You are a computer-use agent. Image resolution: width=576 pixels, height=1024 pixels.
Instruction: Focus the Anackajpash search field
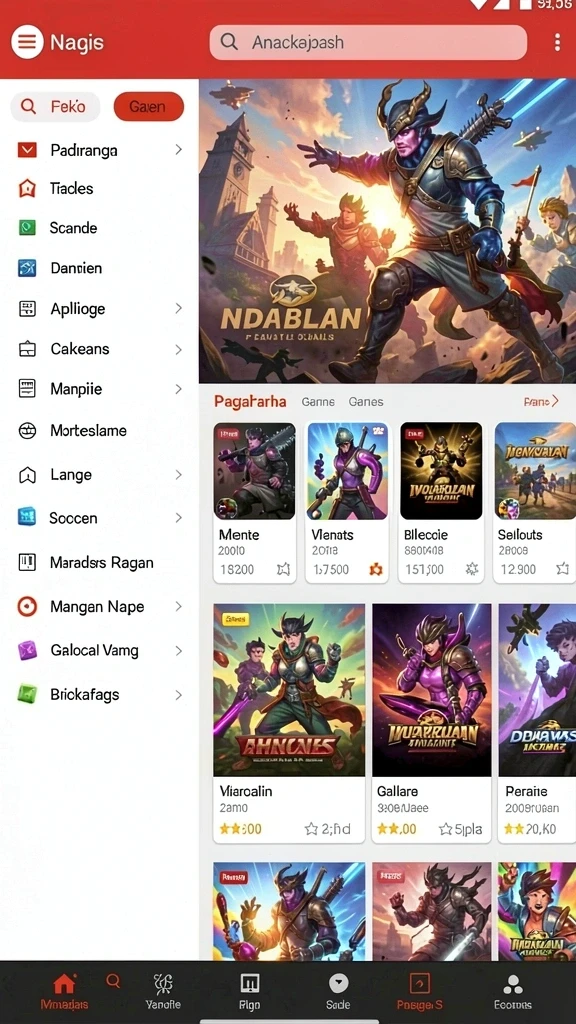click(368, 42)
